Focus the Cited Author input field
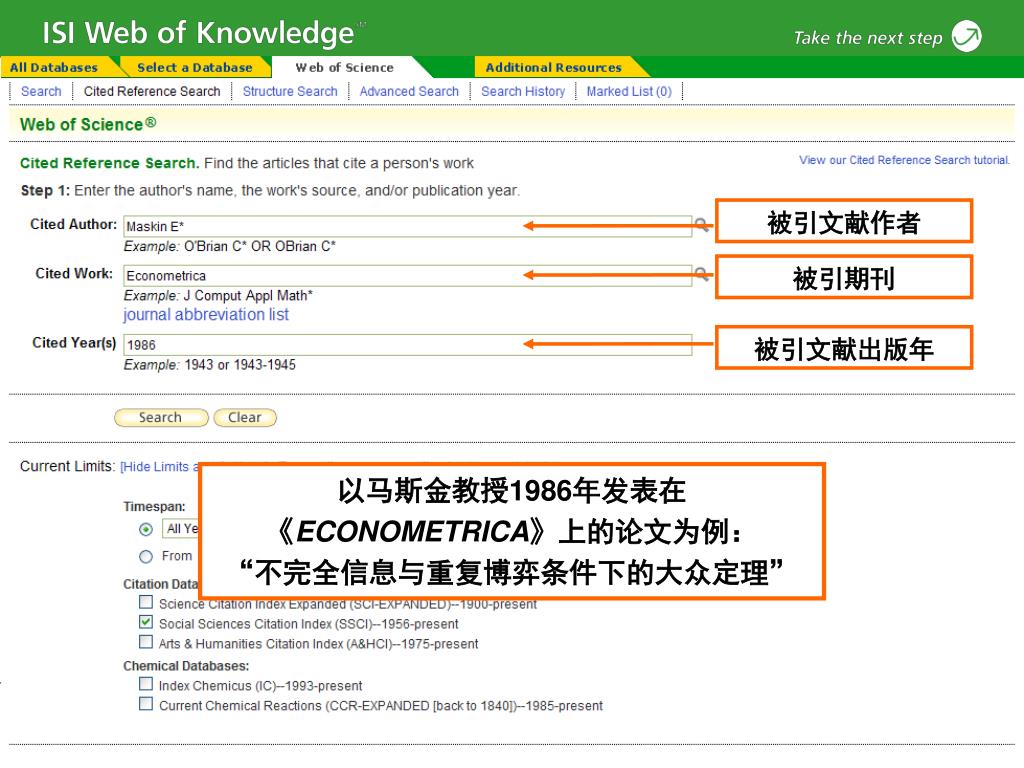The width and height of the screenshot is (1024, 768). [x=408, y=226]
